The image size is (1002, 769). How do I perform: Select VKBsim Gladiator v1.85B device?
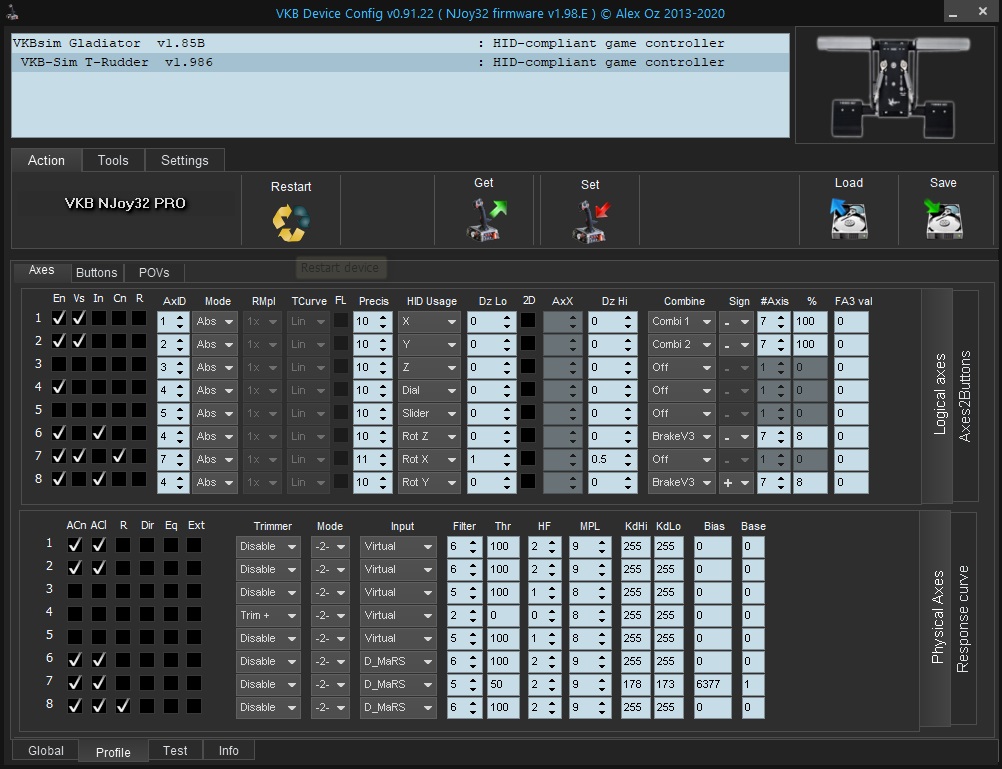point(400,43)
